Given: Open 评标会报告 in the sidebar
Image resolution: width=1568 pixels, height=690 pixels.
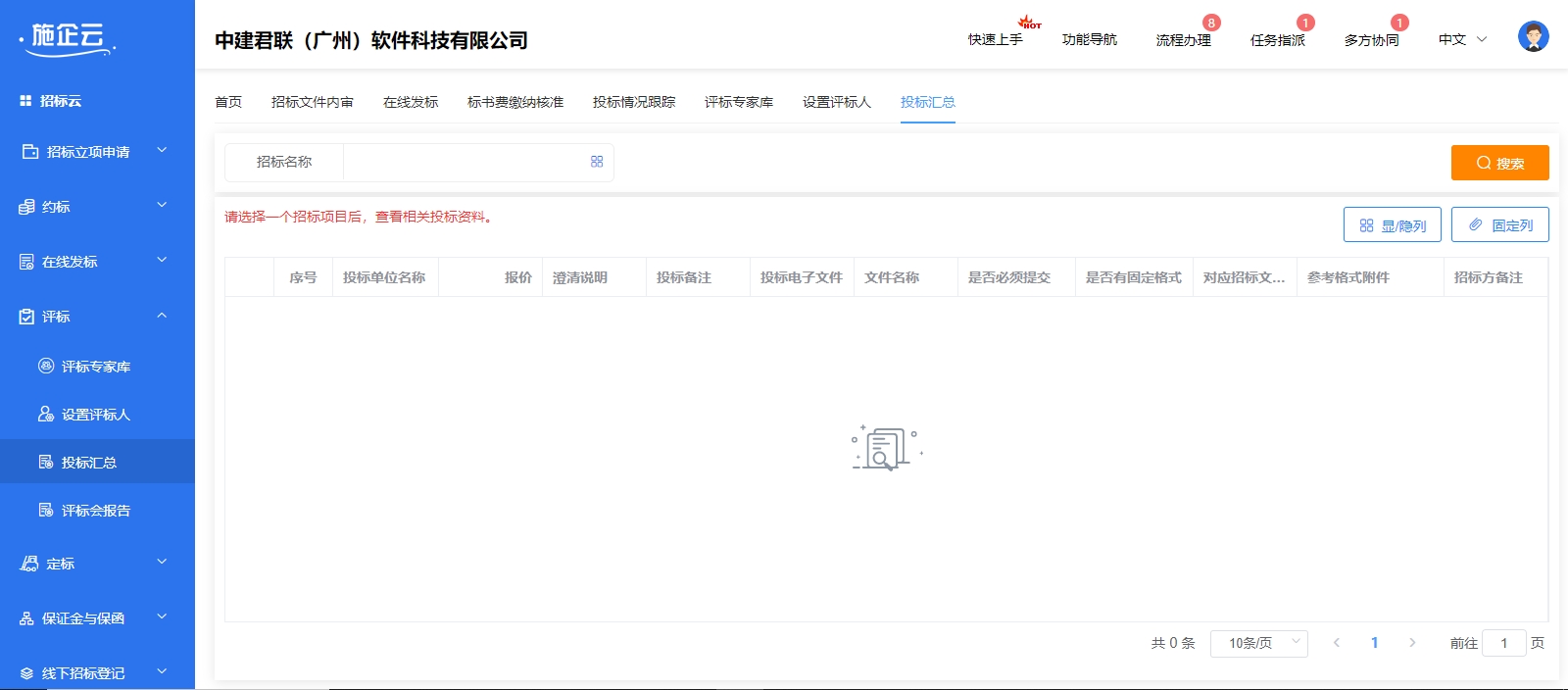Looking at the screenshot, I should [x=95, y=511].
